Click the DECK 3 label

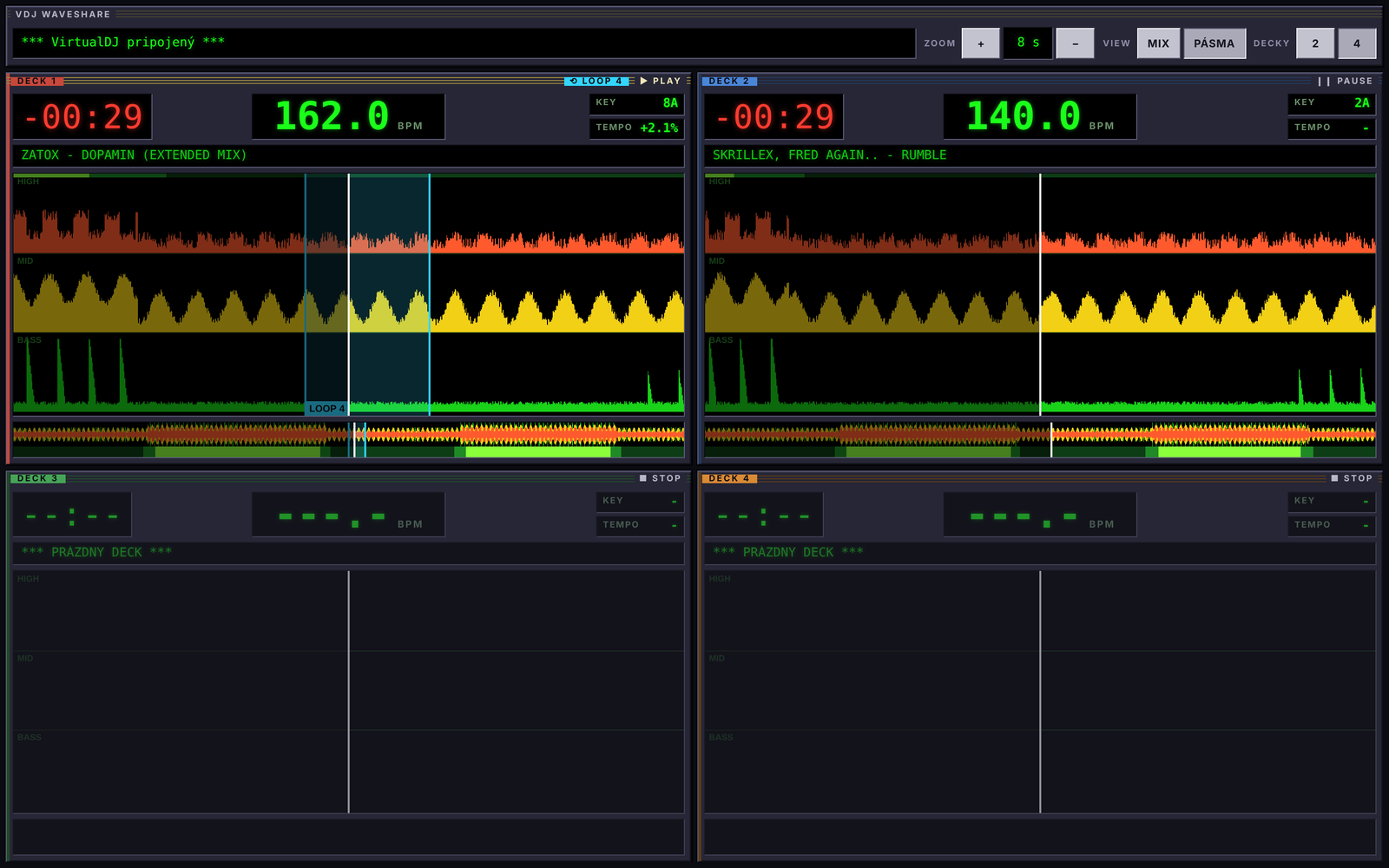click(x=36, y=478)
